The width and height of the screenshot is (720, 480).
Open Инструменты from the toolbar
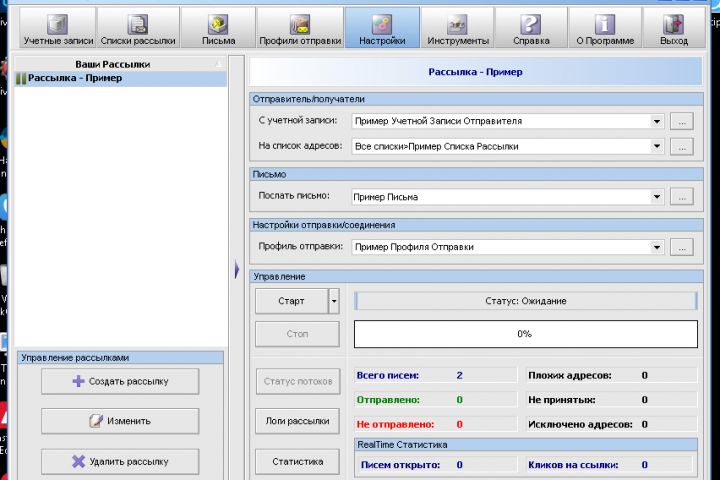(x=457, y=28)
